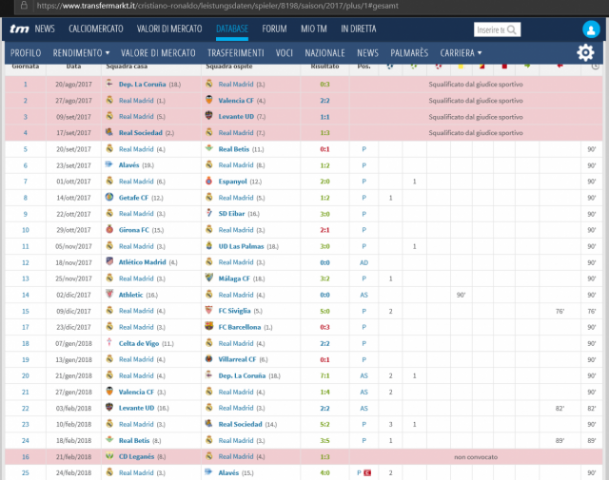The width and height of the screenshot is (609, 480).
Task: Click the Getafe CF crest in row 8
Action: [110, 197]
